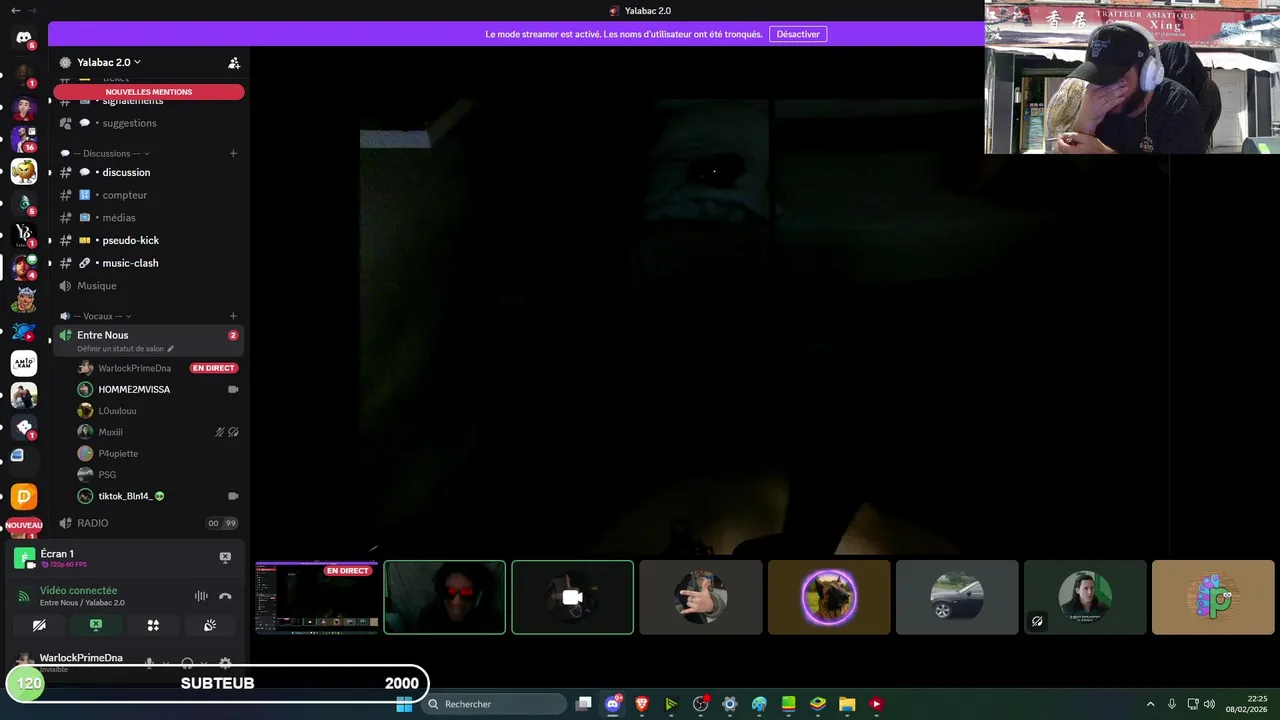This screenshot has width=1280, height=720.
Task: Open user settings gear
Action: (225, 663)
